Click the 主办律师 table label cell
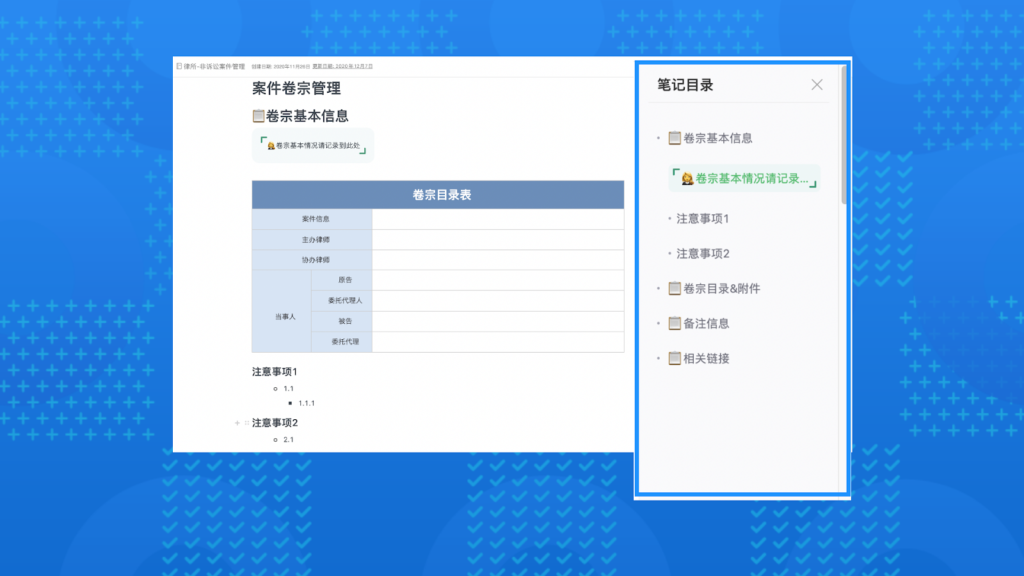The image size is (1024, 576). [x=312, y=240]
